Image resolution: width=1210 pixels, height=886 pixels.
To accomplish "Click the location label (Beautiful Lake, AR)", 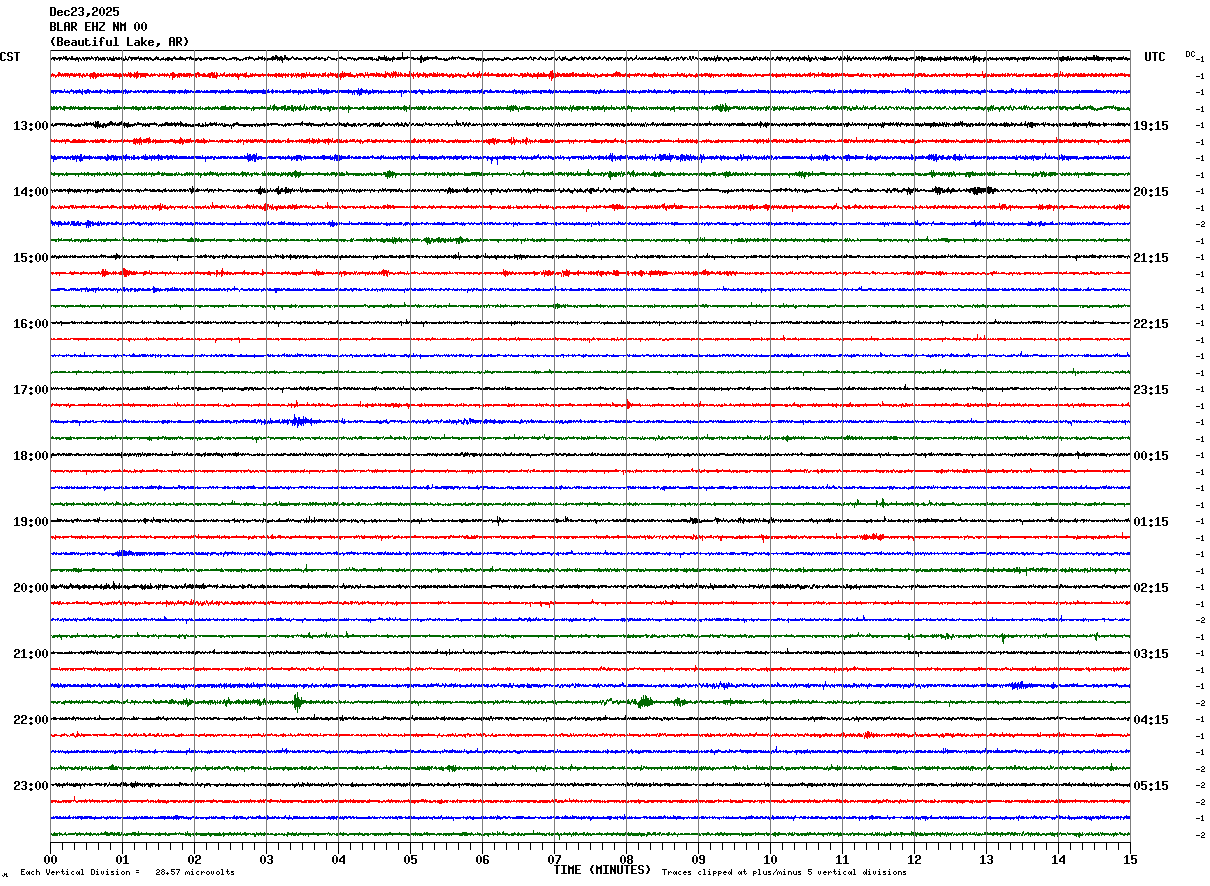I will coord(119,42).
